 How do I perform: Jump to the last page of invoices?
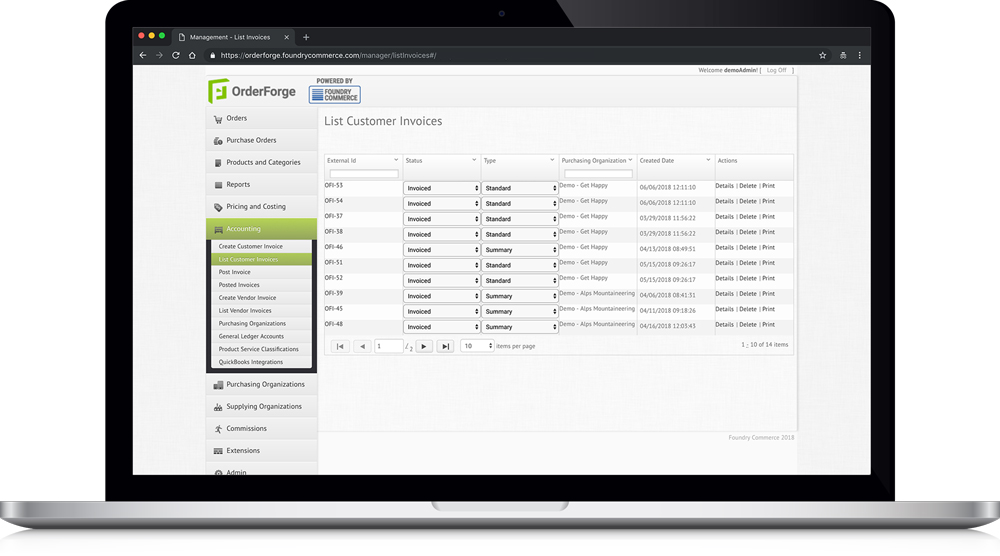(445, 346)
